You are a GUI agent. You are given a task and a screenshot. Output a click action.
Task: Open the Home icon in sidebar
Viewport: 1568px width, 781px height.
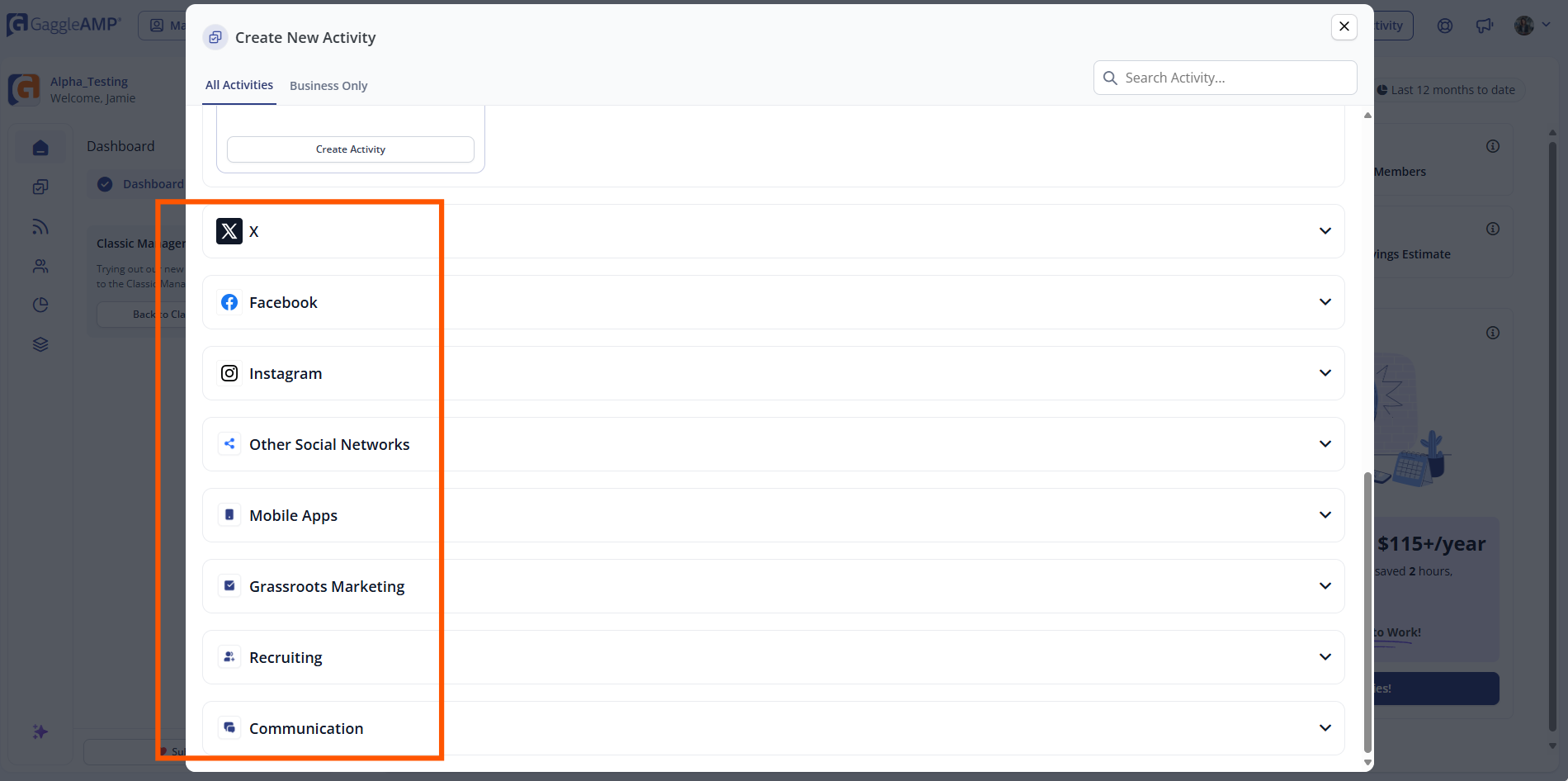[x=40, y=148]
